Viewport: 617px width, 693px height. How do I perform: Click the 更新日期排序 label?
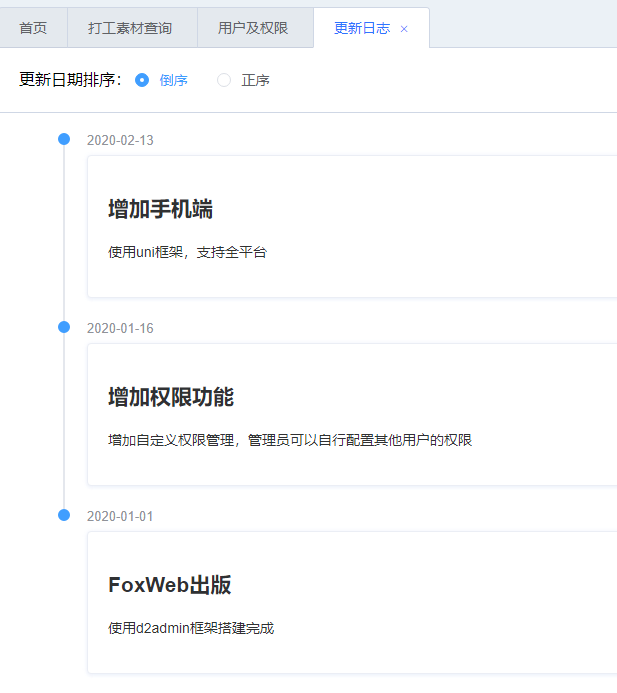pyautogui.click(x=70, y=80)
